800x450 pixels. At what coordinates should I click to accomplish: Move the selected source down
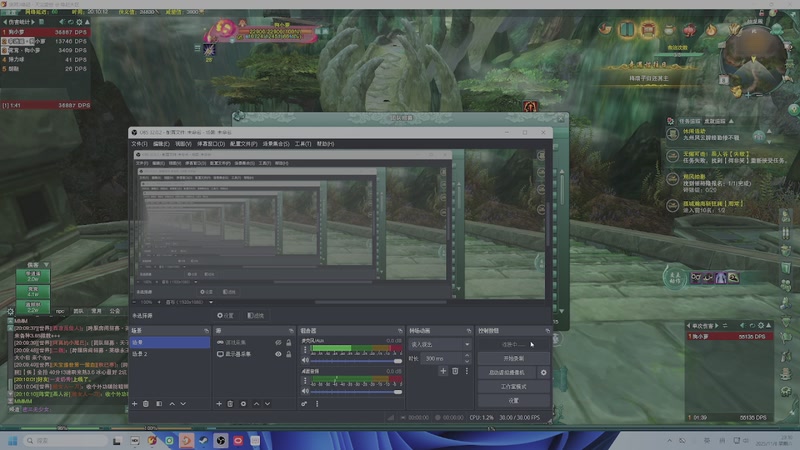pos(267,404)
